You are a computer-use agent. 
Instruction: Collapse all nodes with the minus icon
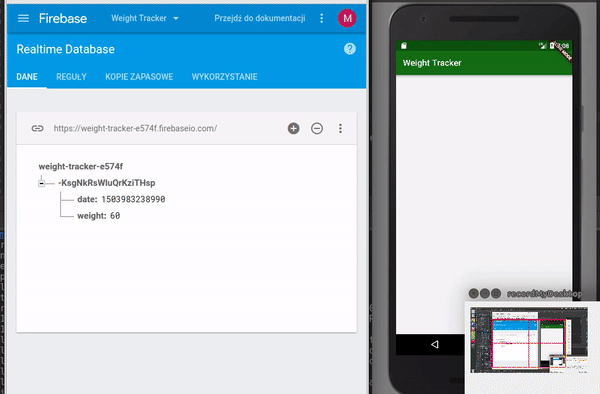pyautogui.click(x=317, y=129)
